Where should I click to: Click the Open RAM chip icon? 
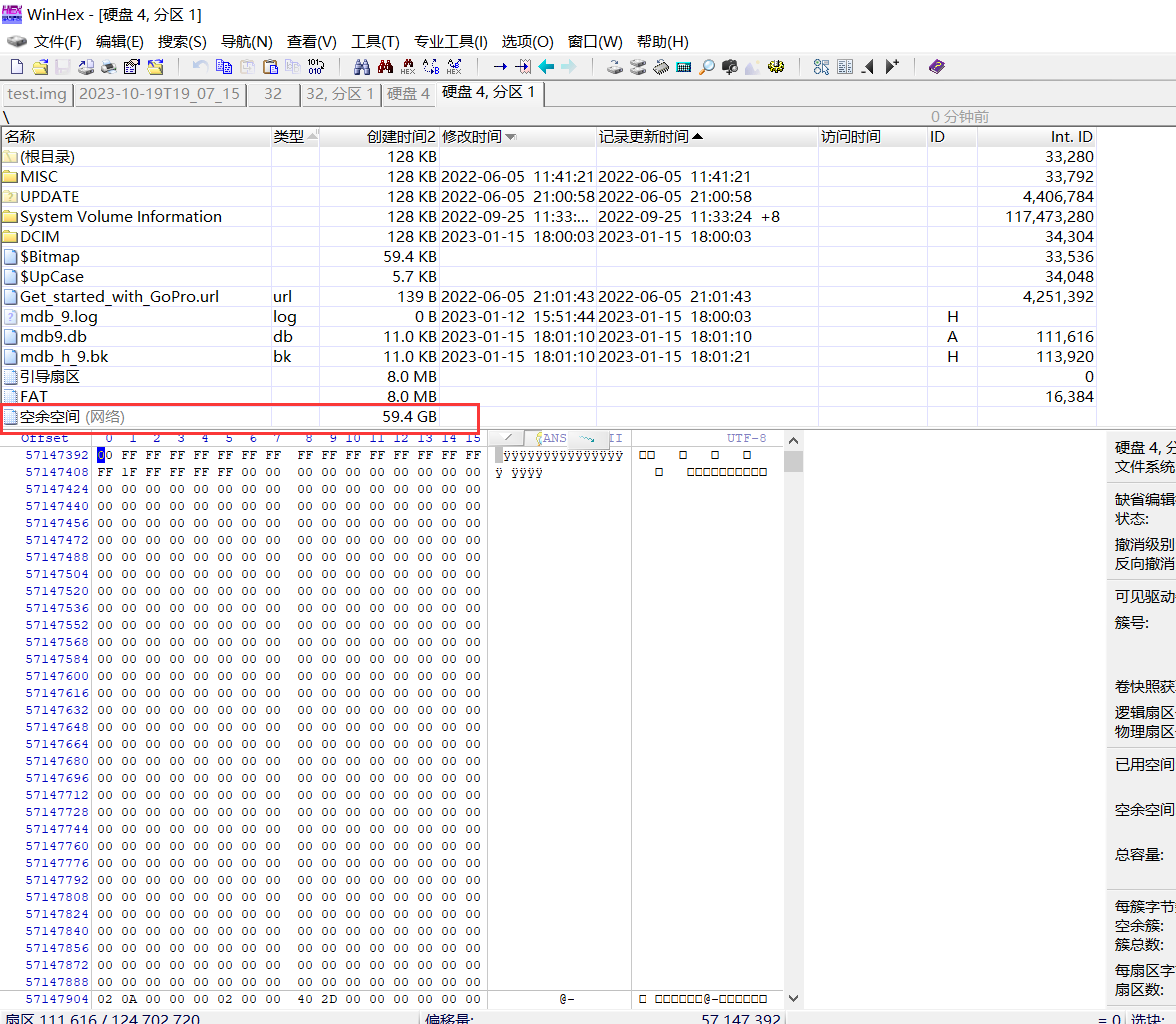click(661, 67)
